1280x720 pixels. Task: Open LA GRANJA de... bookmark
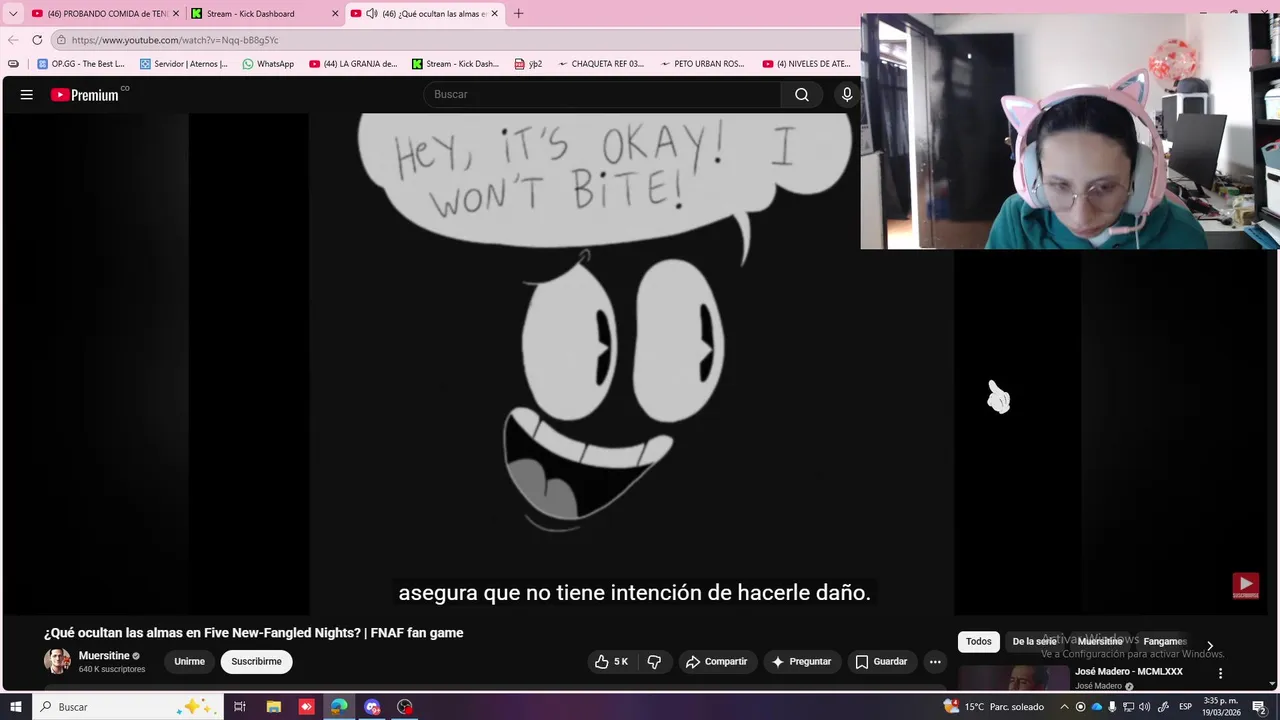(353, 64)
